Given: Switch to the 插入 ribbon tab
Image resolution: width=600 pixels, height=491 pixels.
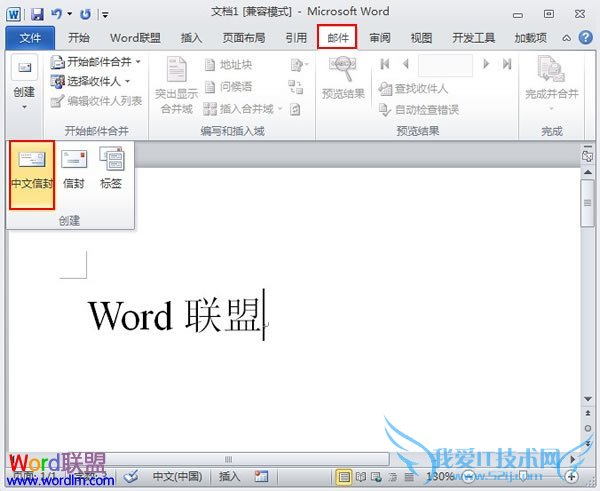Looking at the screenshot, I should (x=191, y=38).
